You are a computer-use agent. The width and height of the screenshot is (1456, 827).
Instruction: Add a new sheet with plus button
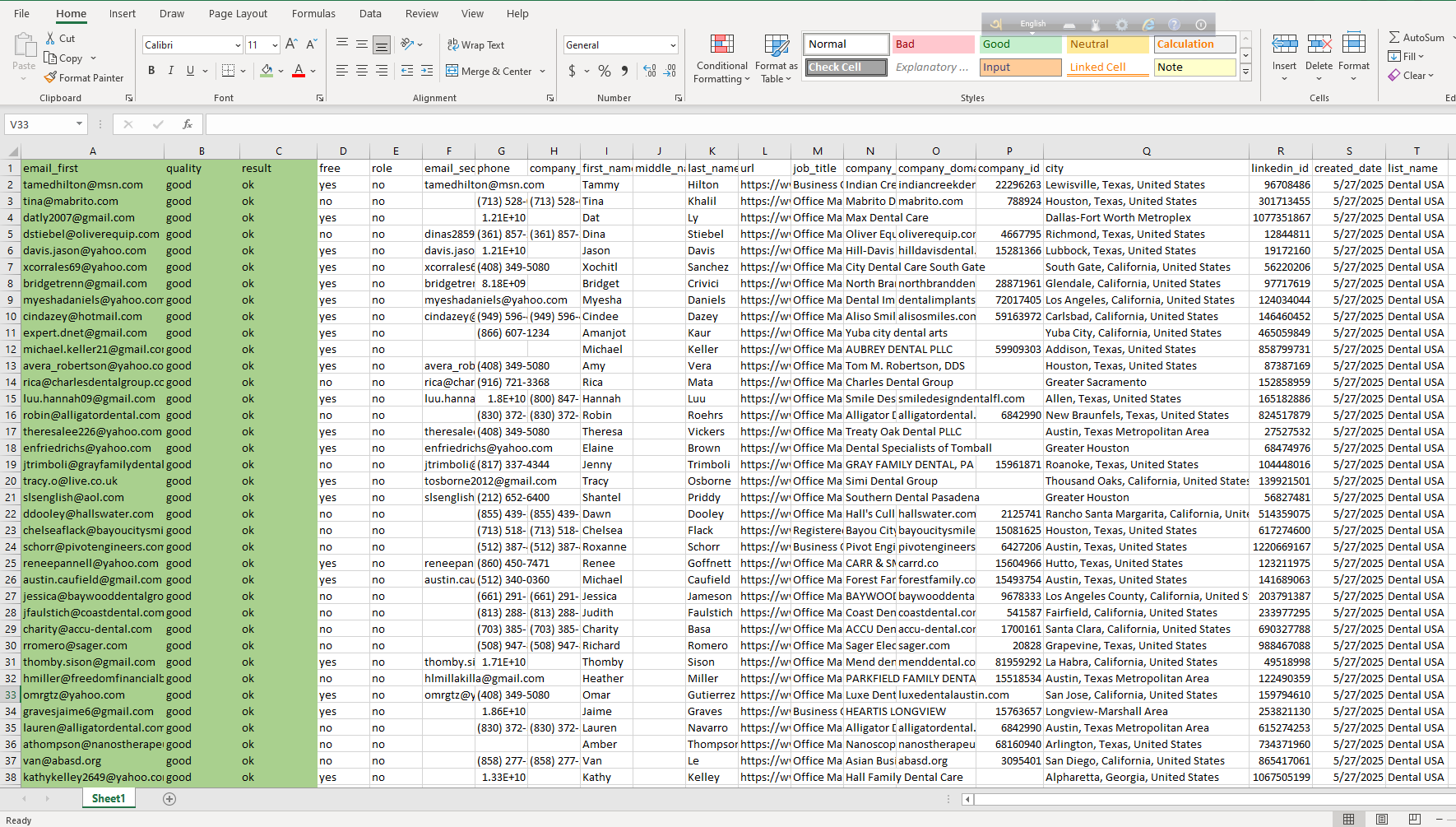tap(169, 799)
